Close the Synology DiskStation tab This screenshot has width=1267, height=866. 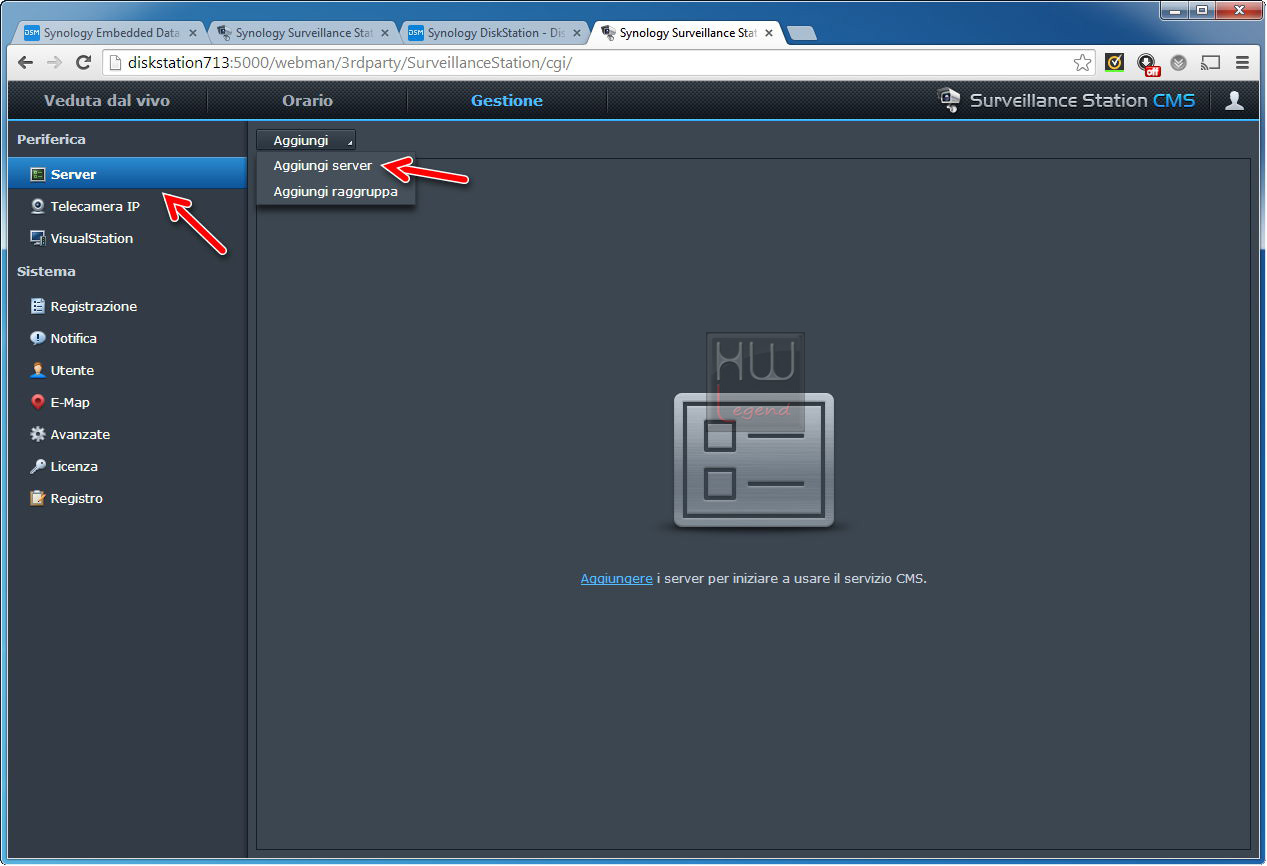[x=577, y=33]
